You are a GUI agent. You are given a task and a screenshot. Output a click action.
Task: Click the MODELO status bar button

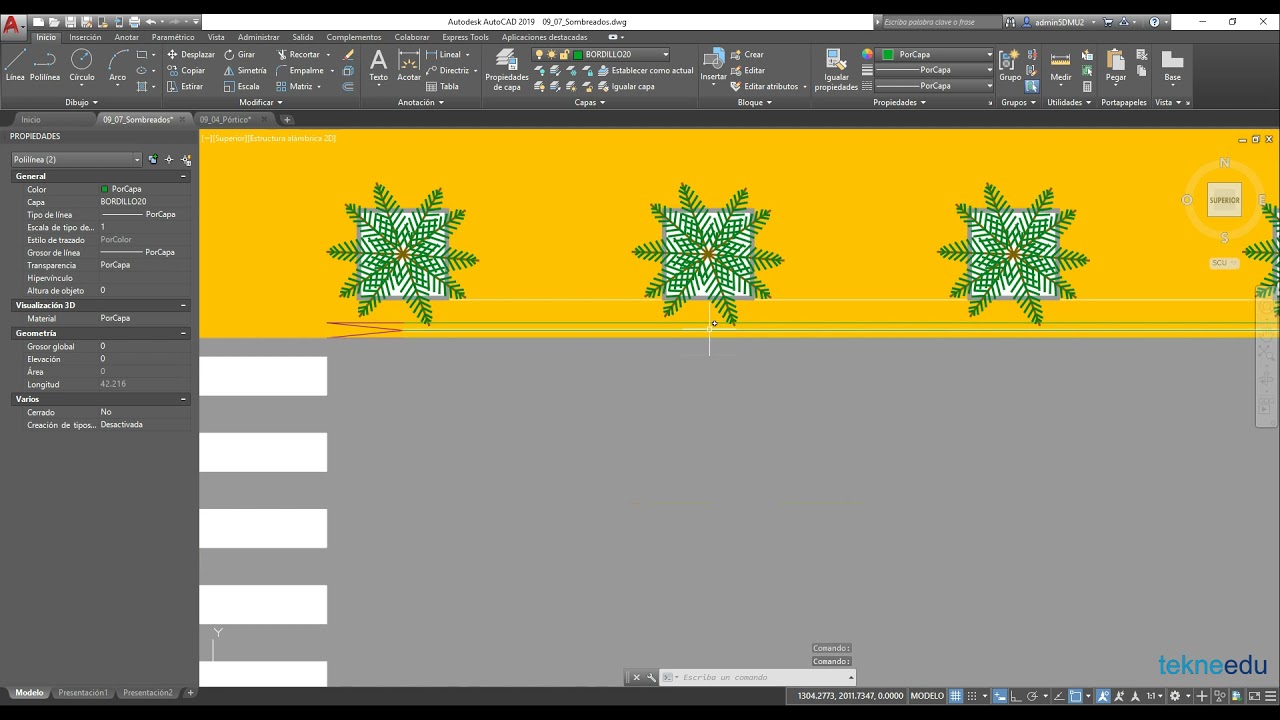[927, 696]
